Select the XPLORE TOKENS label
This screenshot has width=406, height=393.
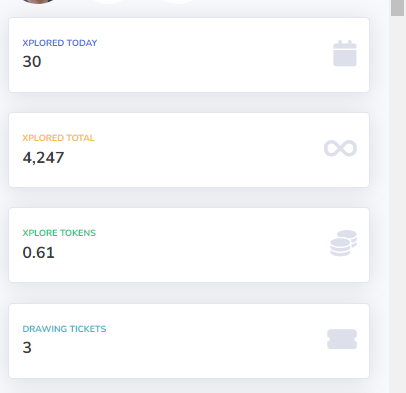pyautogui.click(x=59, y=233)
